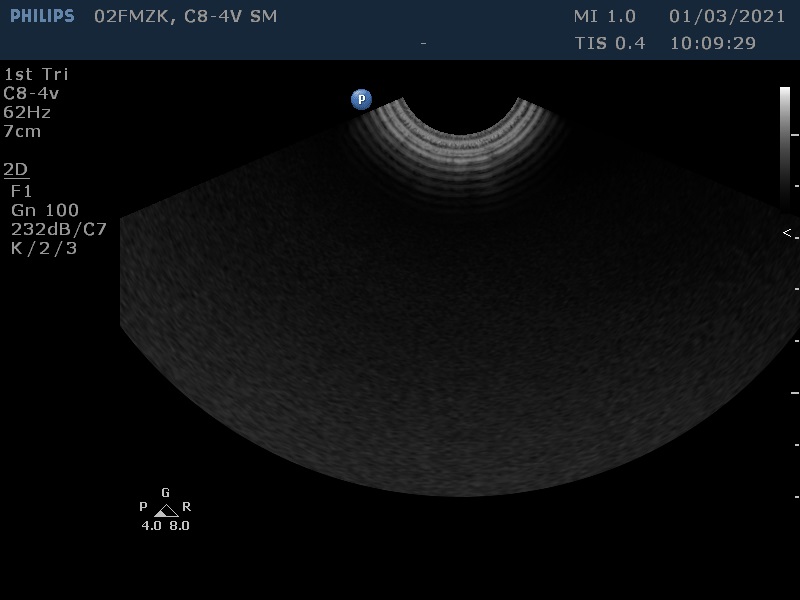The width and height of the screenshot is (800, 600).
Task: Click the 232dB/C7 dynamic range setting
Action: point(59,229)
